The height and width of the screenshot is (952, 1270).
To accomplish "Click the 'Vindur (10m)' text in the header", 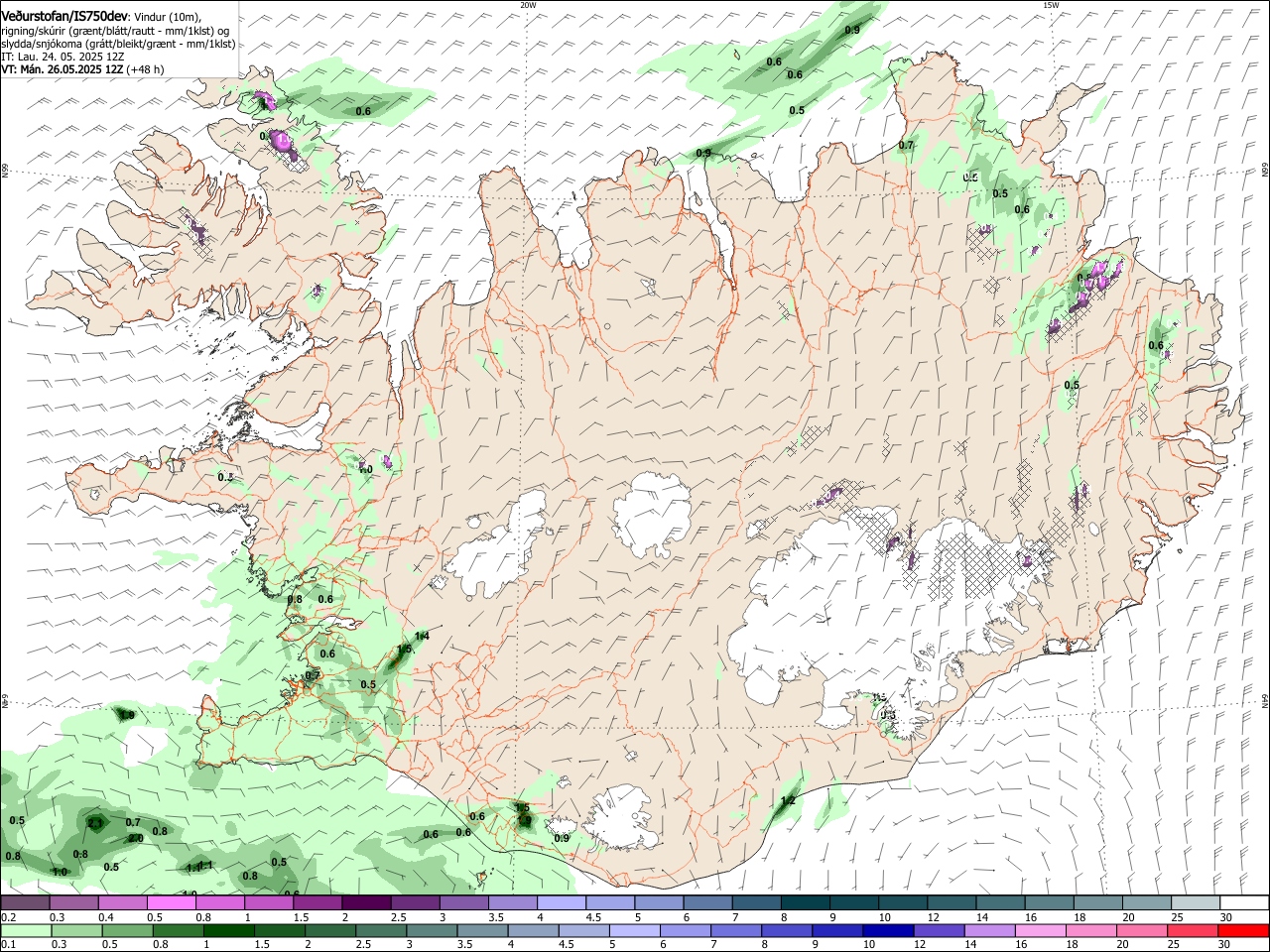I will coord(167,18).
